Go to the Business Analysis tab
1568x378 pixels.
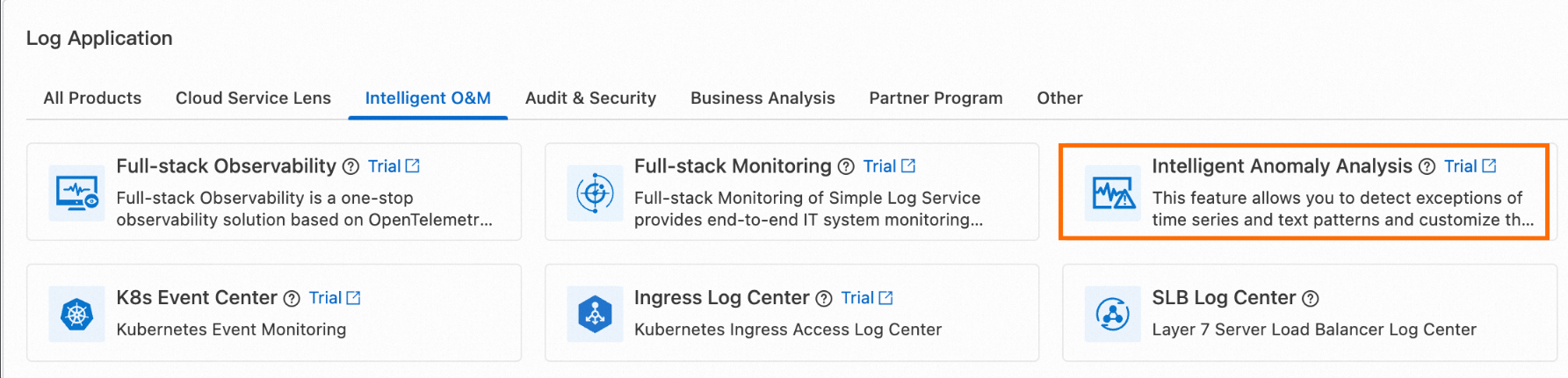click(x=762, y=98)
